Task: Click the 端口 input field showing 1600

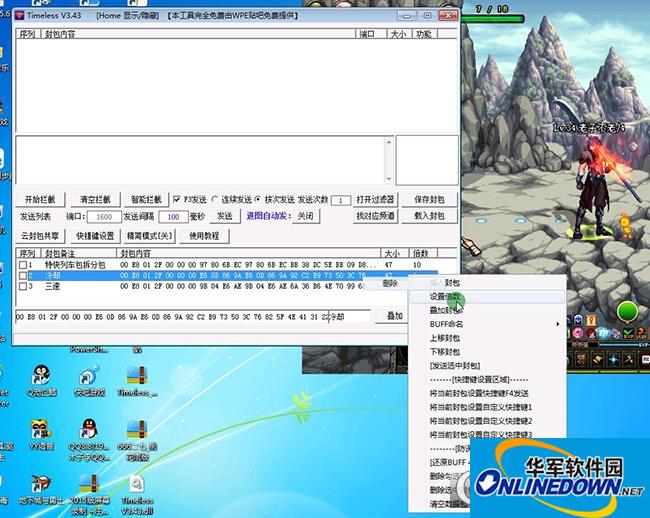Action: point(104,217)
